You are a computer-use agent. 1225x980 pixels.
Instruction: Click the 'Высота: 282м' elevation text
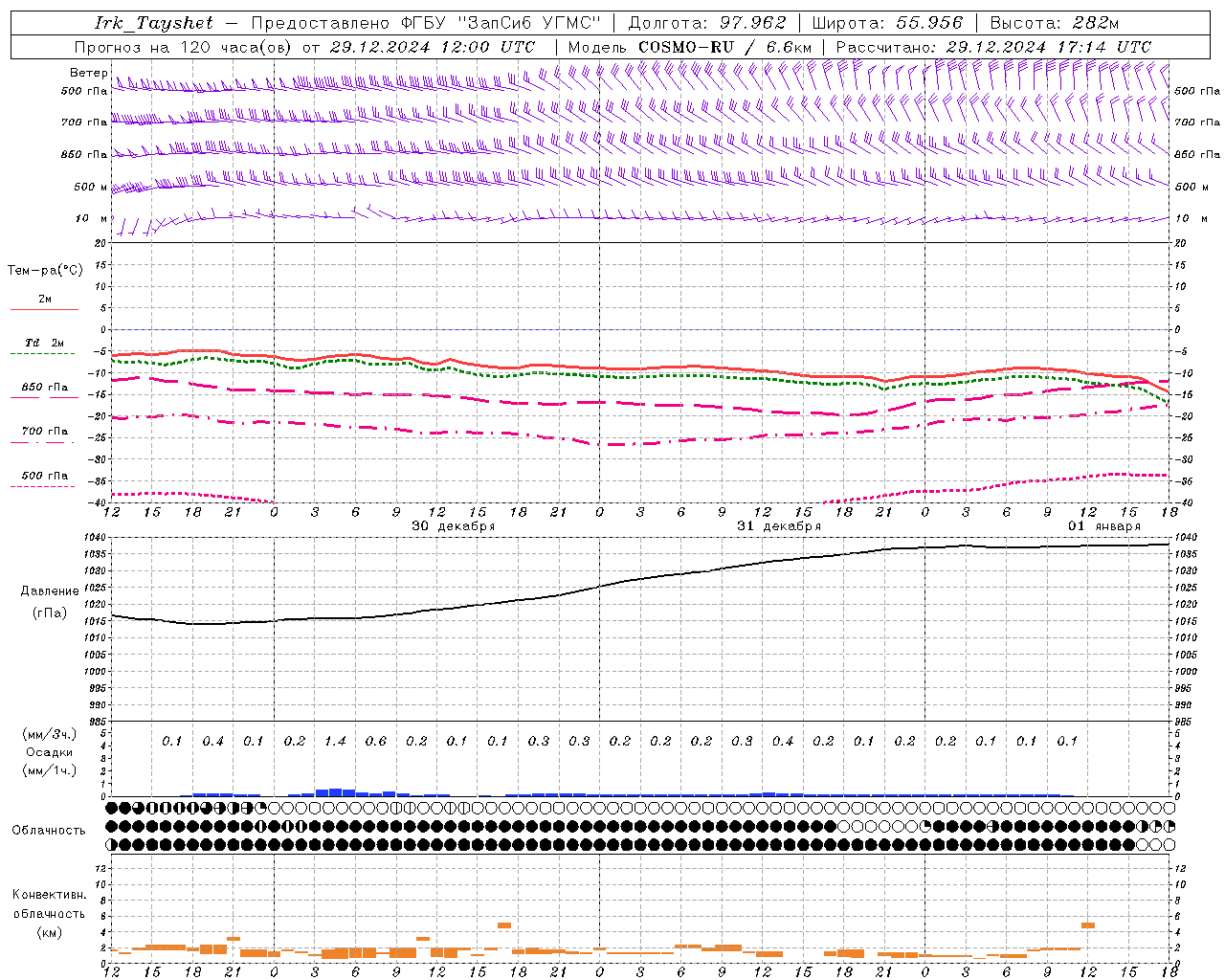(1055, 23)
